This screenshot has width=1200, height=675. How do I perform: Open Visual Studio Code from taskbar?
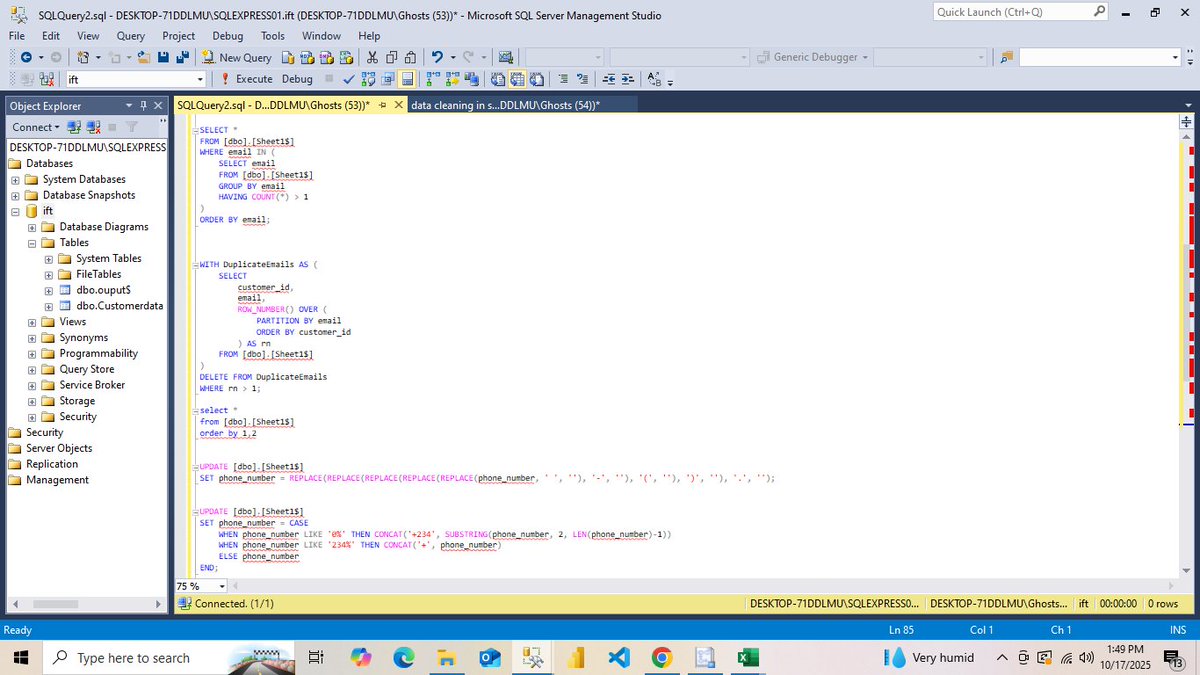click(618, 657)
